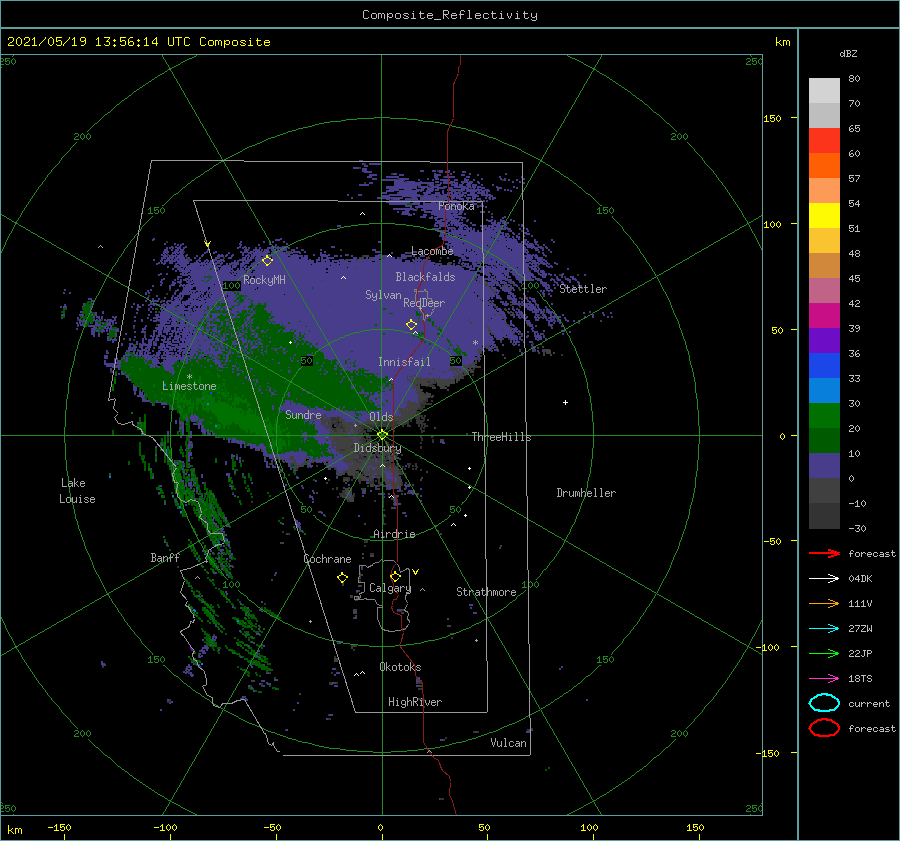Click the yellow diamond marker at radar center

click(x=382, y=435)
